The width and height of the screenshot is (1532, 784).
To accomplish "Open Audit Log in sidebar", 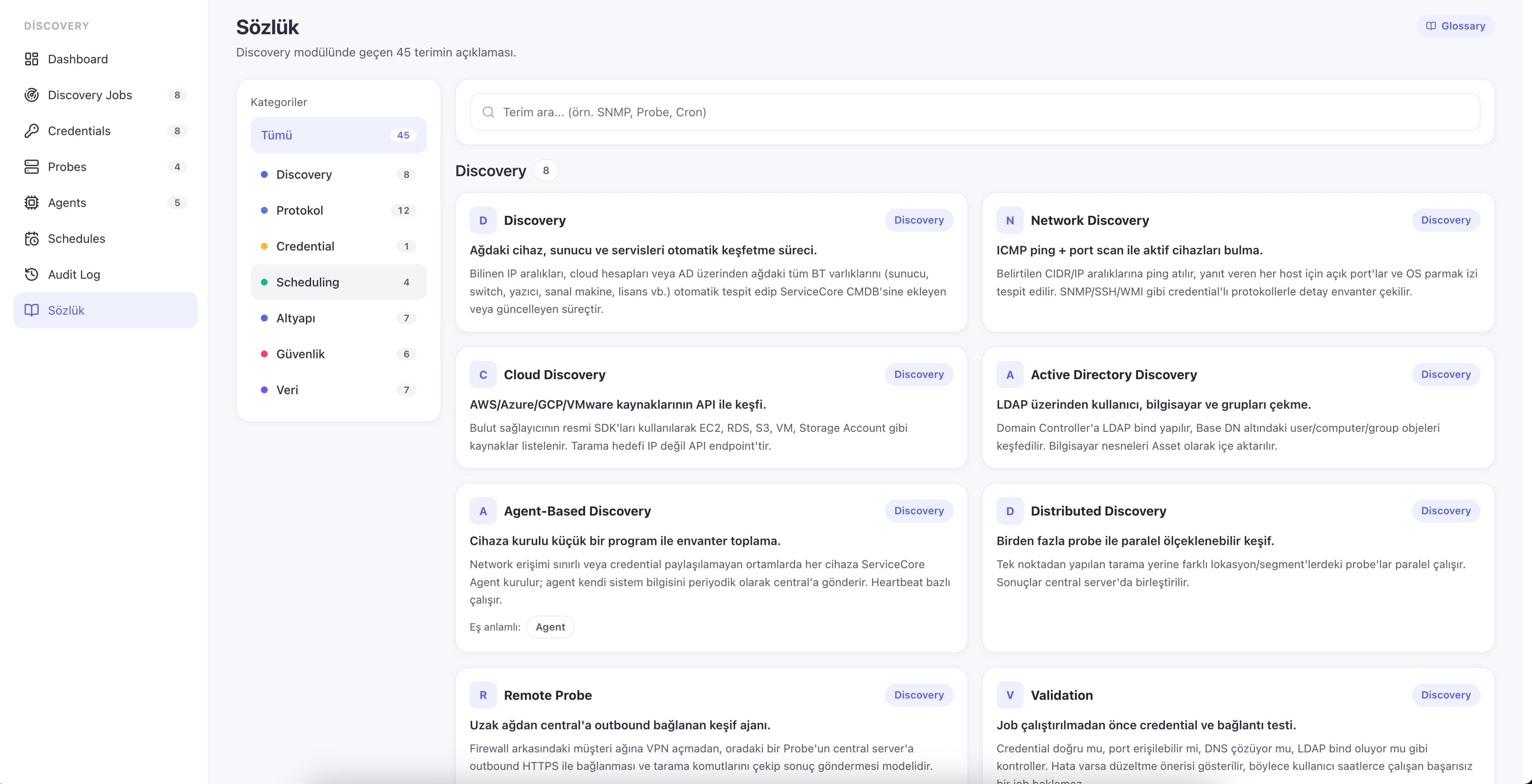I will 105,274.
